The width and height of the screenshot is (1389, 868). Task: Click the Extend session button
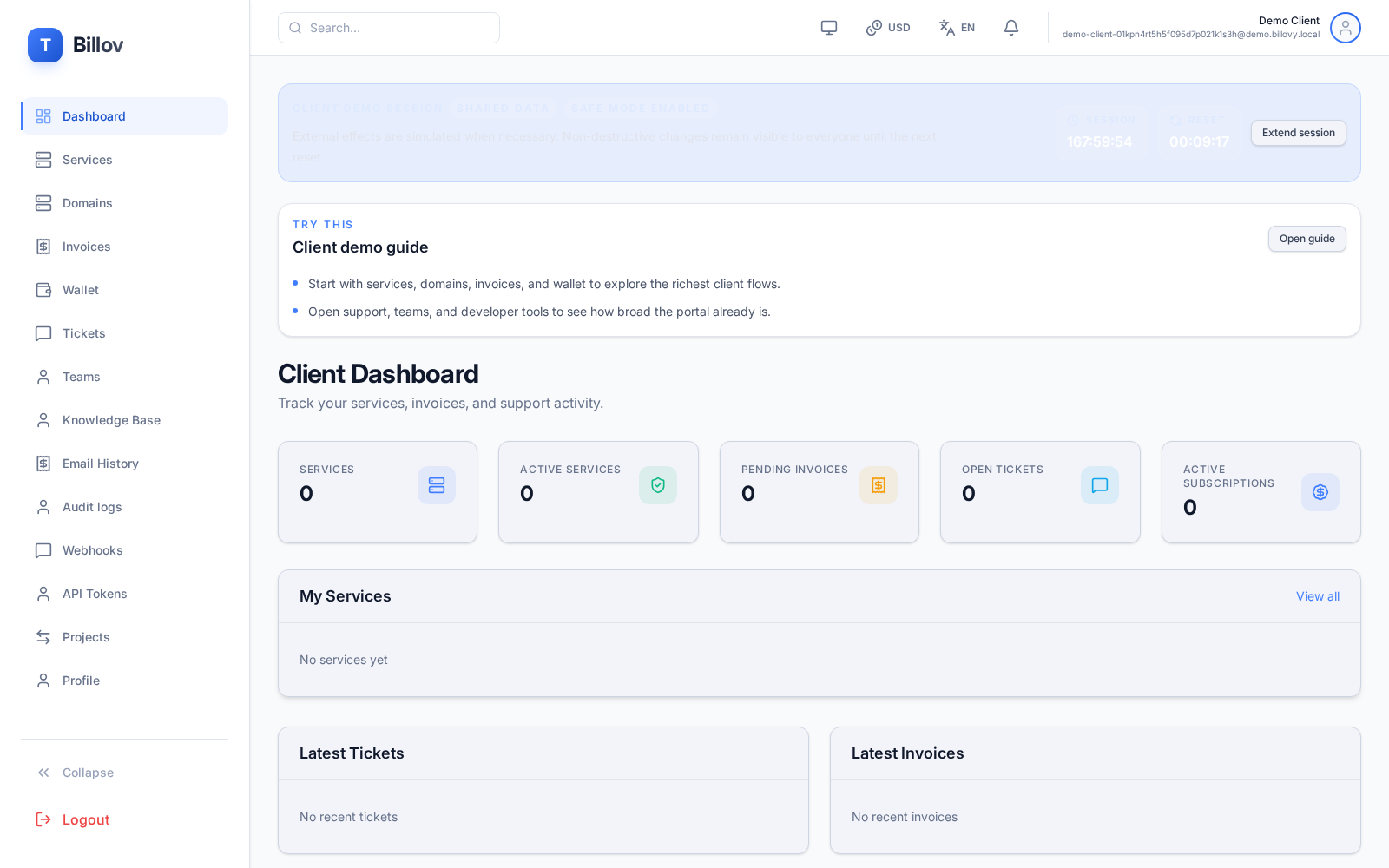coord(1298,132)
